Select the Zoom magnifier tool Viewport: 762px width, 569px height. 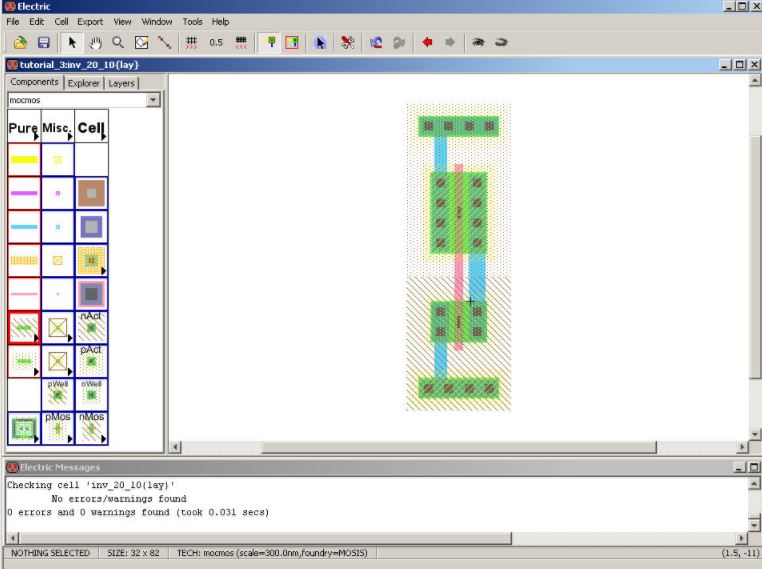coord(118,43)
